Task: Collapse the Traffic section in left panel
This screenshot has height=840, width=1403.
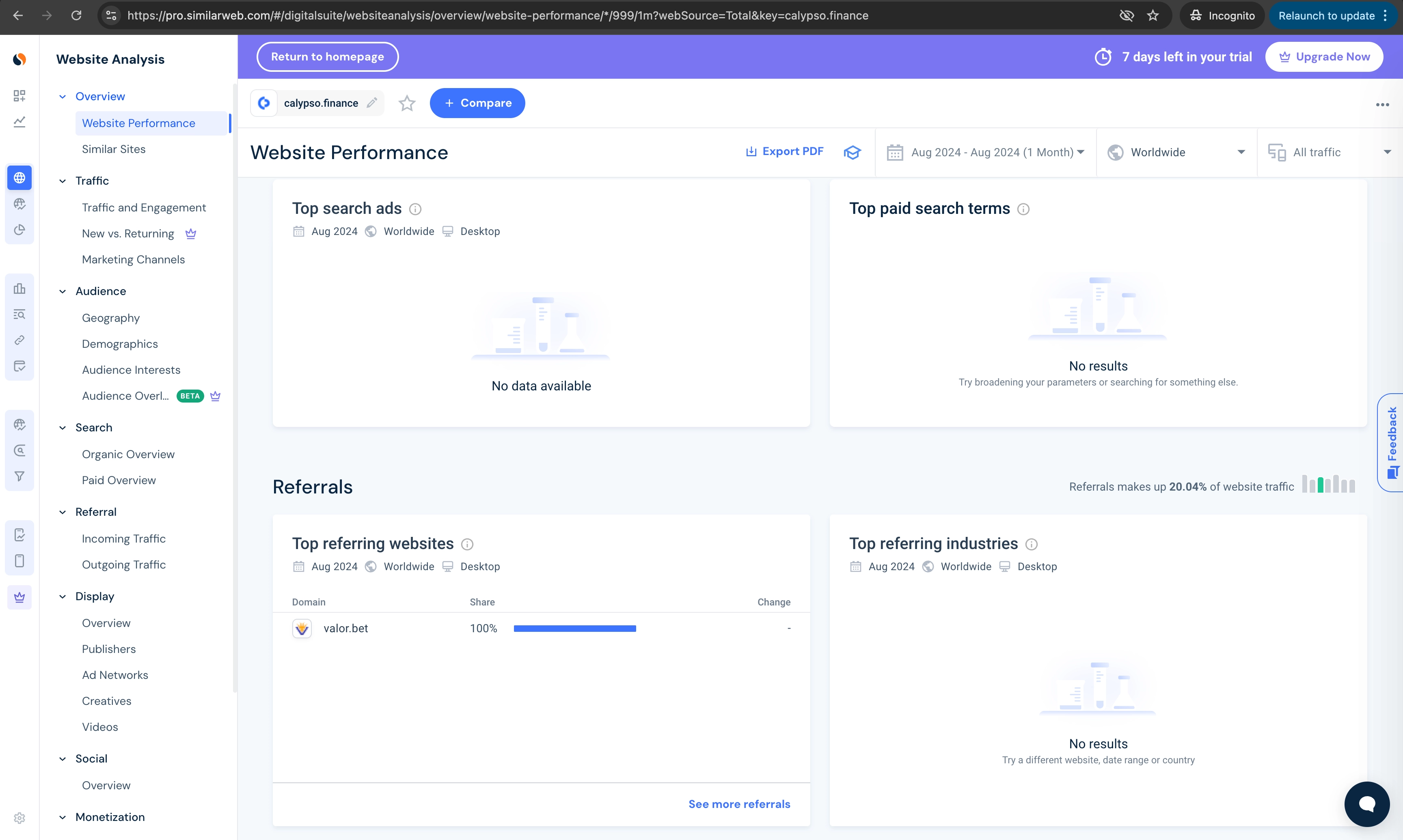Action: tap(62, 181)
